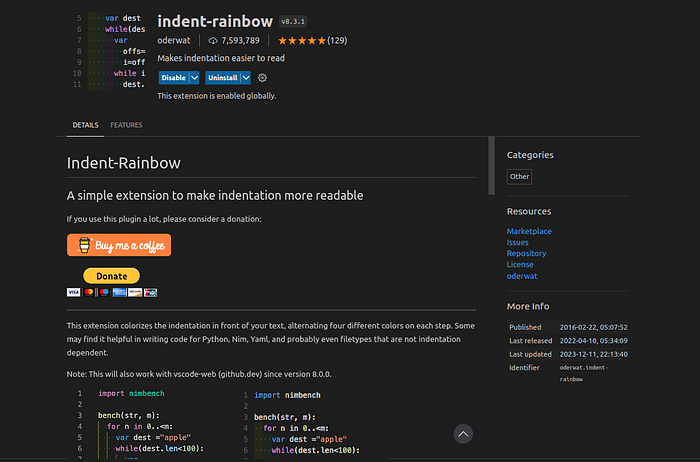
Task: Click the credit card icons under Donate
Action: tap(112, 292)
